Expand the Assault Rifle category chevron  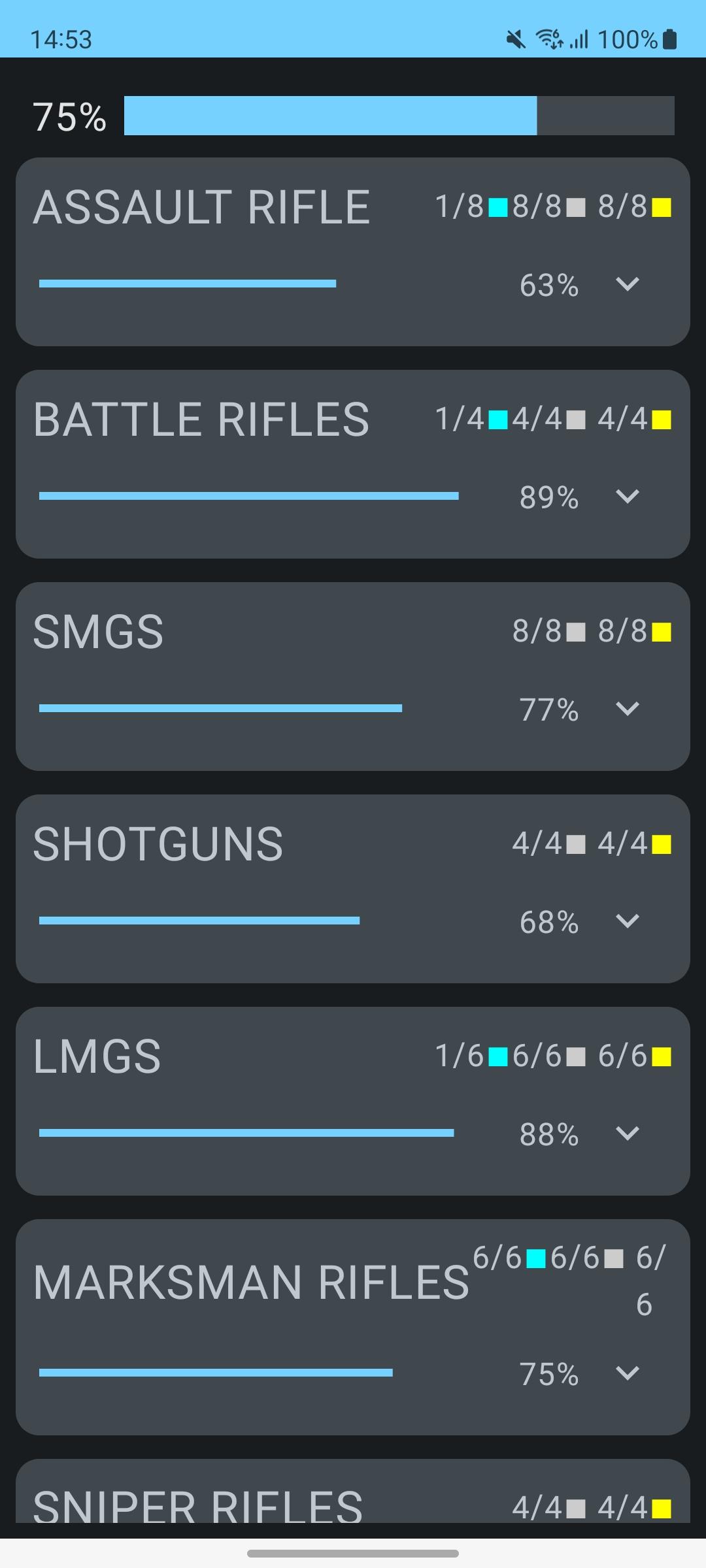coord(628,284)
